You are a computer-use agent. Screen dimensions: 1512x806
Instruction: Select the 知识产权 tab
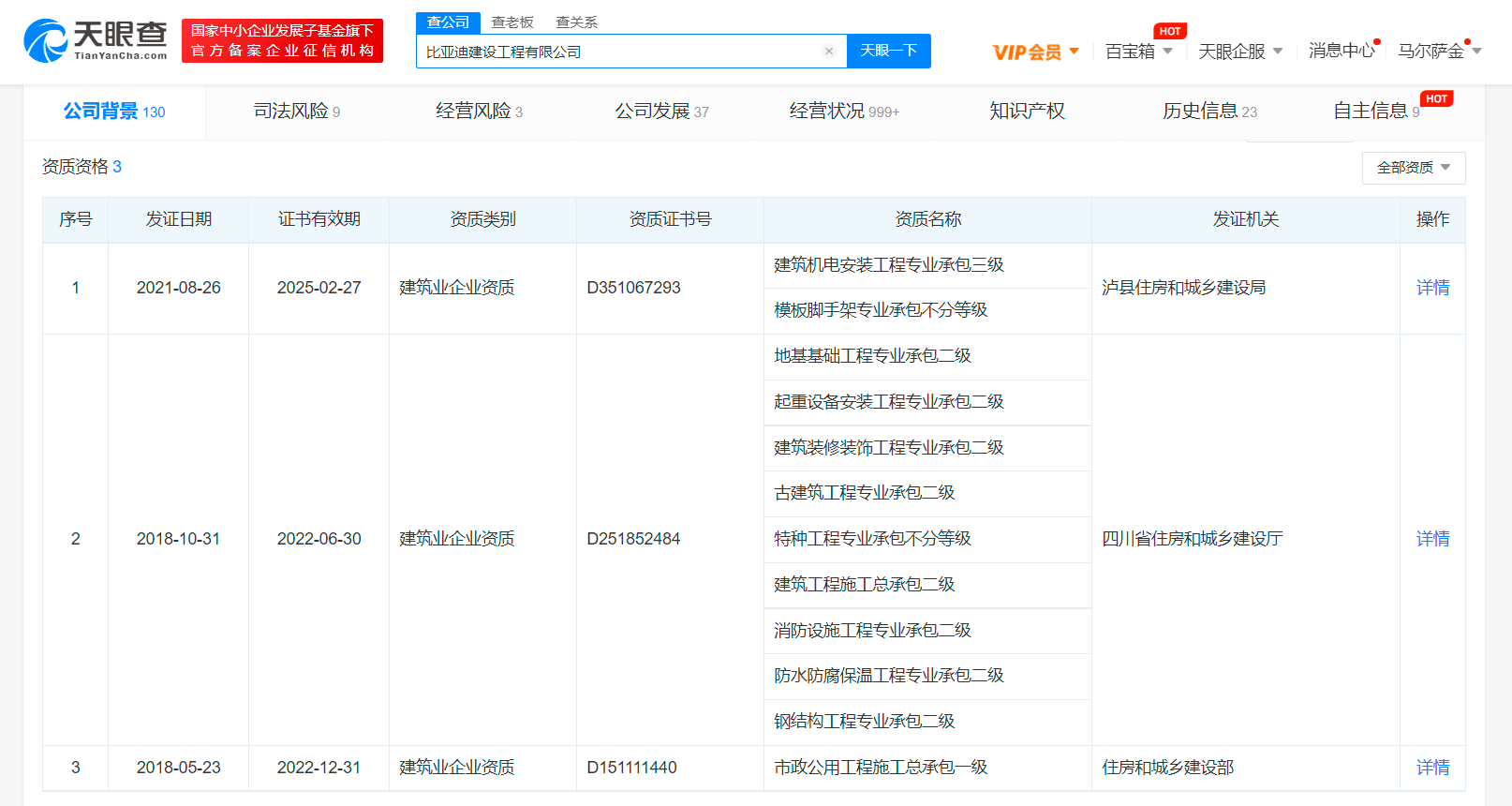(1027, 112)
